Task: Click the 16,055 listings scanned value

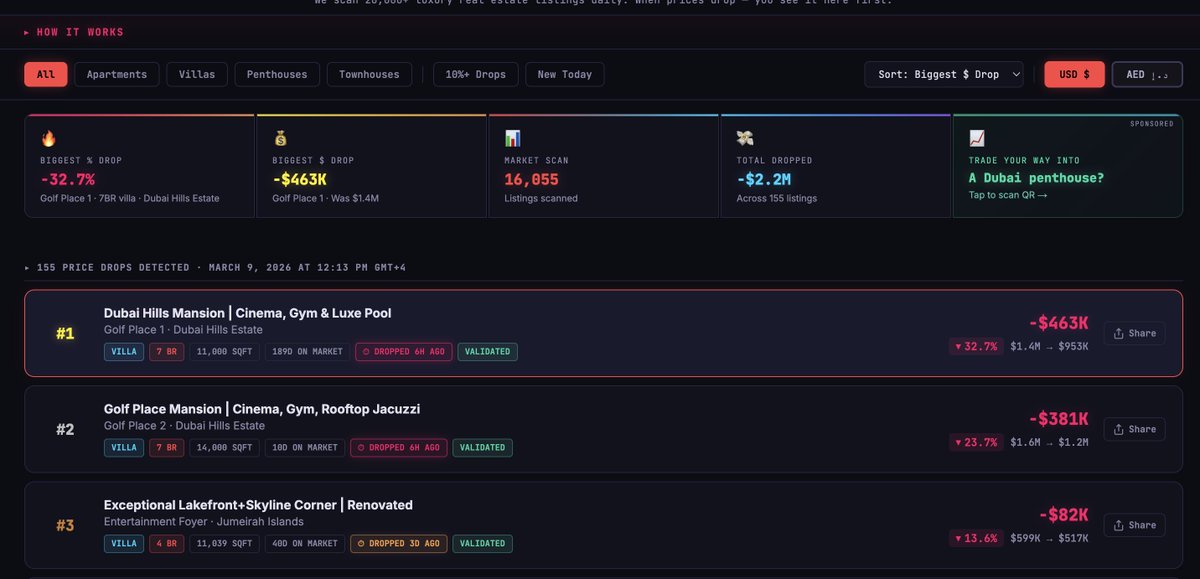Action: click(x=531, y=179)
